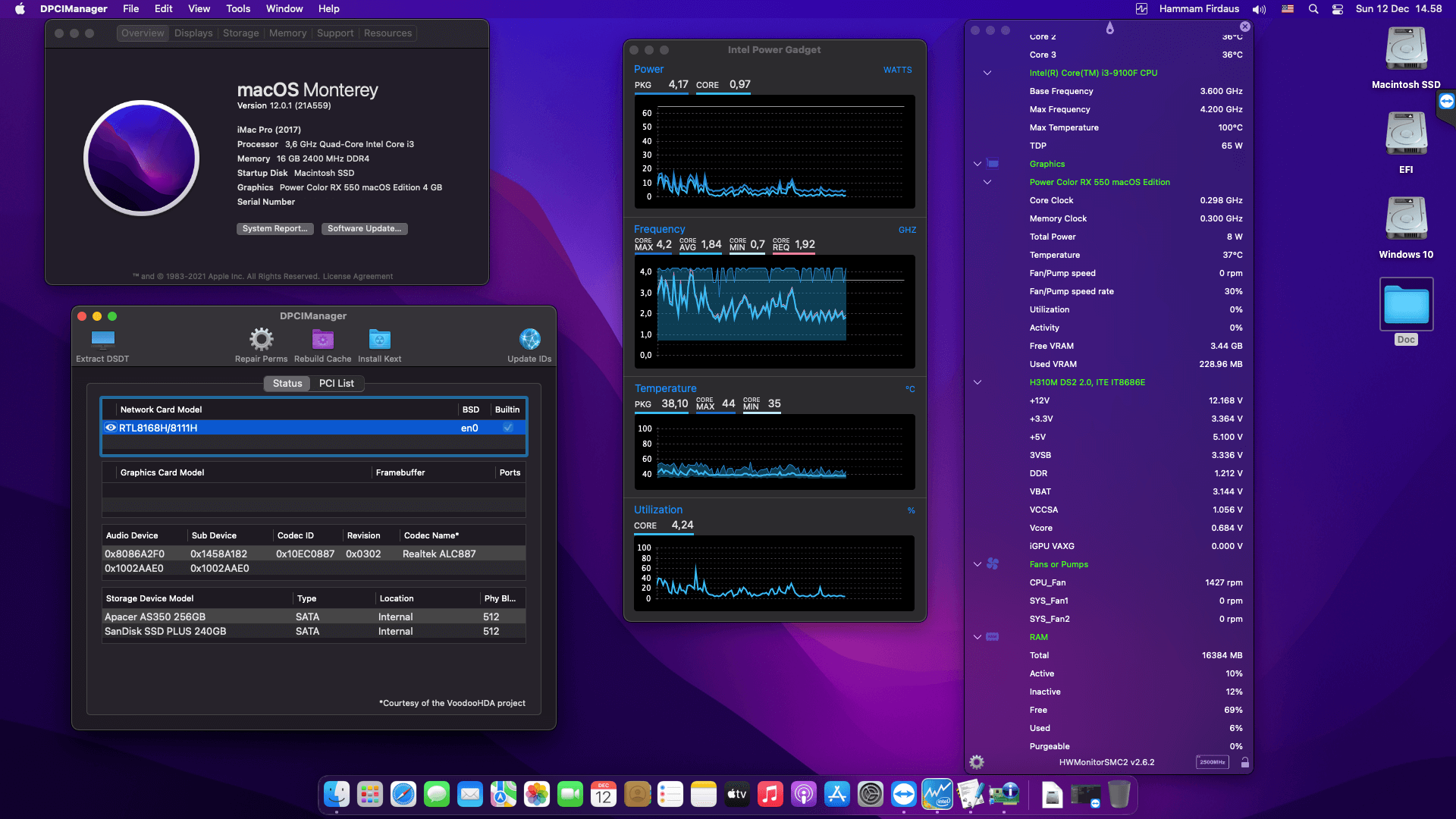Open the Tools menu
This screenshot has width=1456, height=819.
pyautogui.click(x=238, y=9)
